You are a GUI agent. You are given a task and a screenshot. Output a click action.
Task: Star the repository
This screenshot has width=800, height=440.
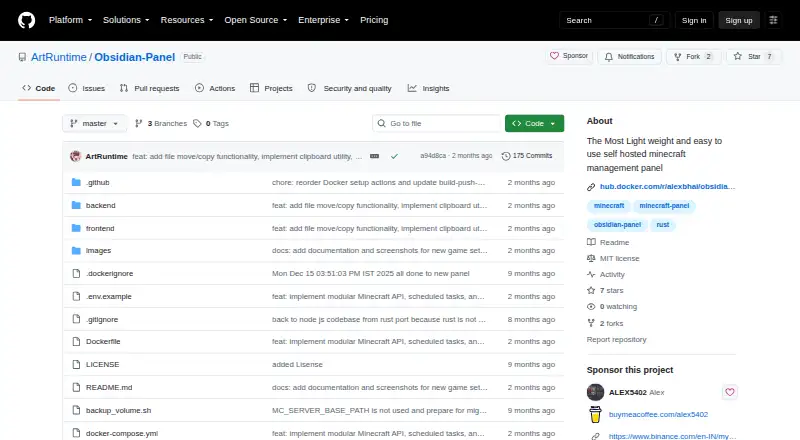(x=754, y=57)
